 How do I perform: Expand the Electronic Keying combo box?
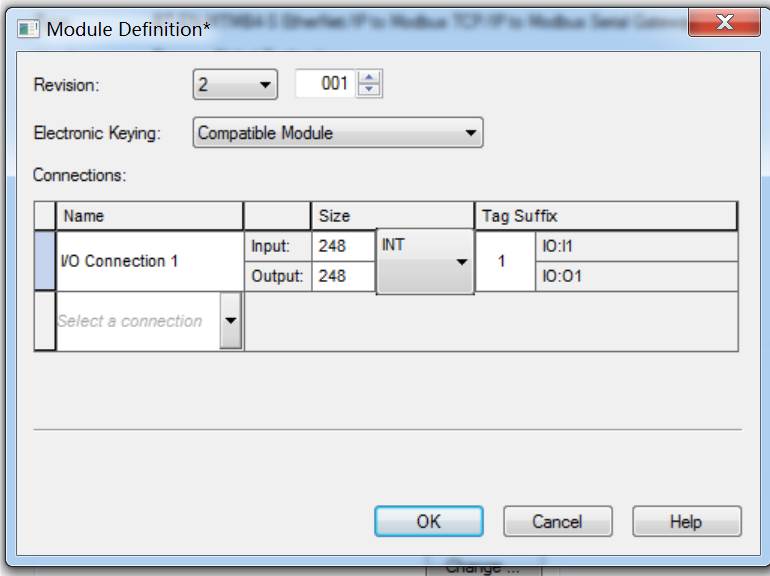click(x=338, y=133)
